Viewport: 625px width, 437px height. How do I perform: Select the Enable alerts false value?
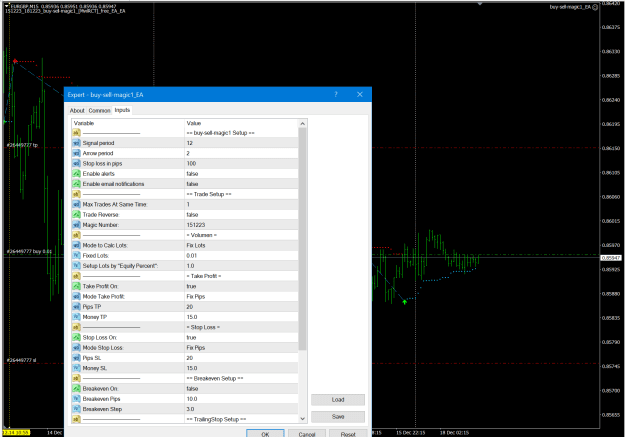click(x=192, y=173)
